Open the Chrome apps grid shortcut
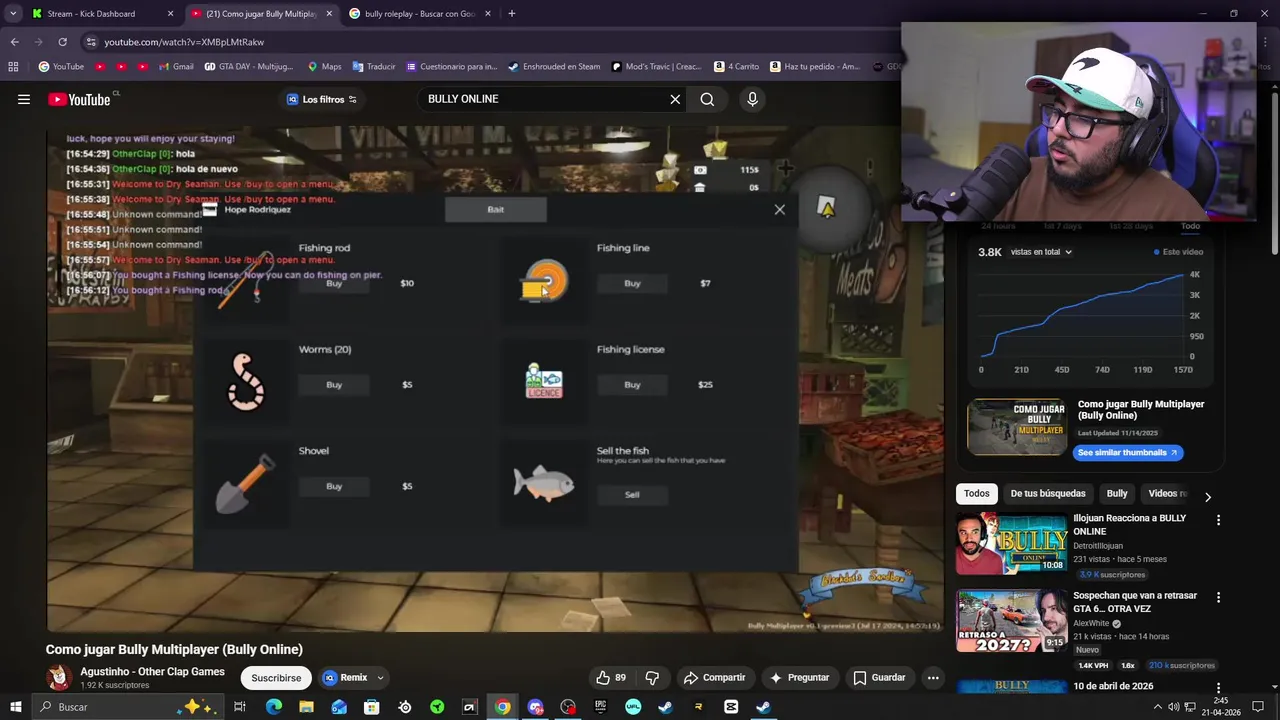Viewport: 1280px width, 720px height. (x=13, y=67)
